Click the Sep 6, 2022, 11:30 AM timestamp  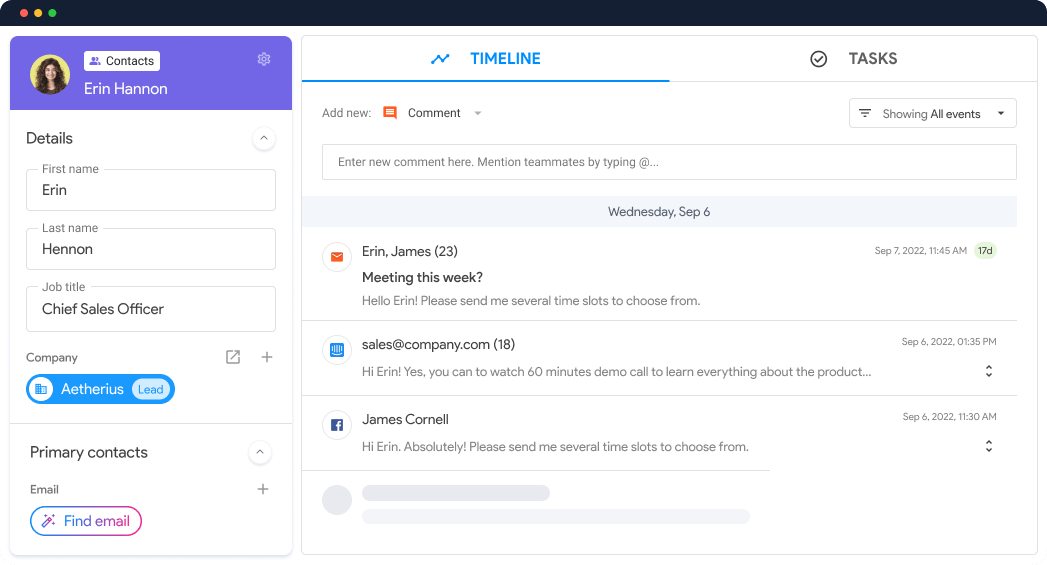pyautogui.click(x=950, y=417)
